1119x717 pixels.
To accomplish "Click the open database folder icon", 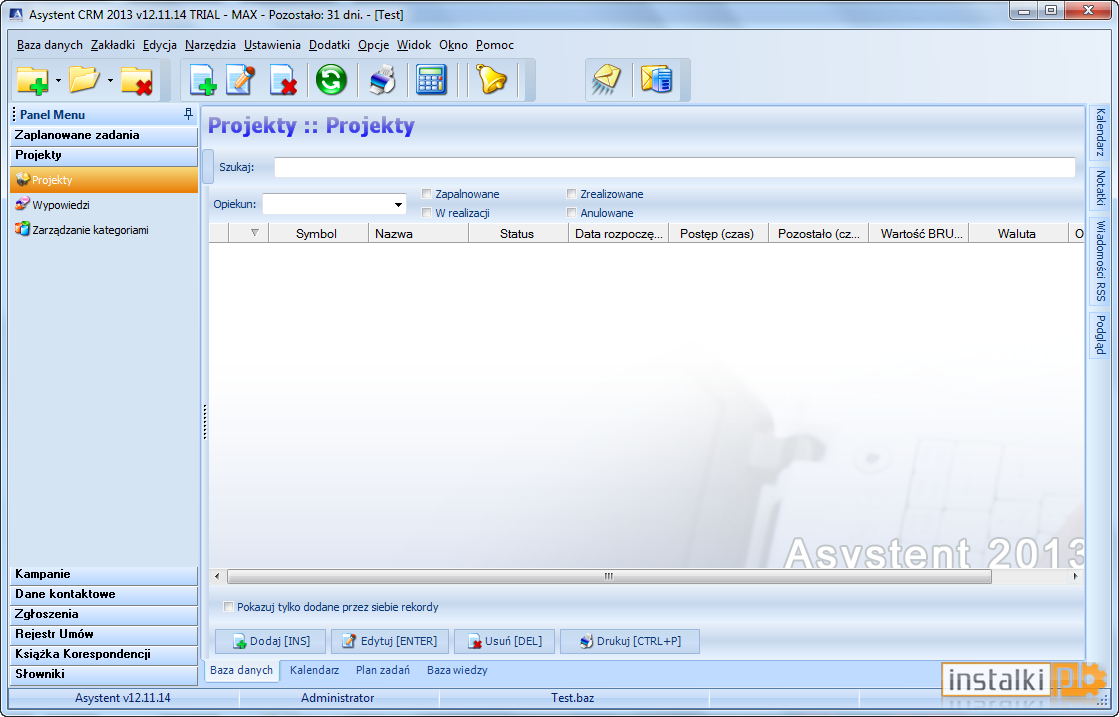I will coord(84,79).
